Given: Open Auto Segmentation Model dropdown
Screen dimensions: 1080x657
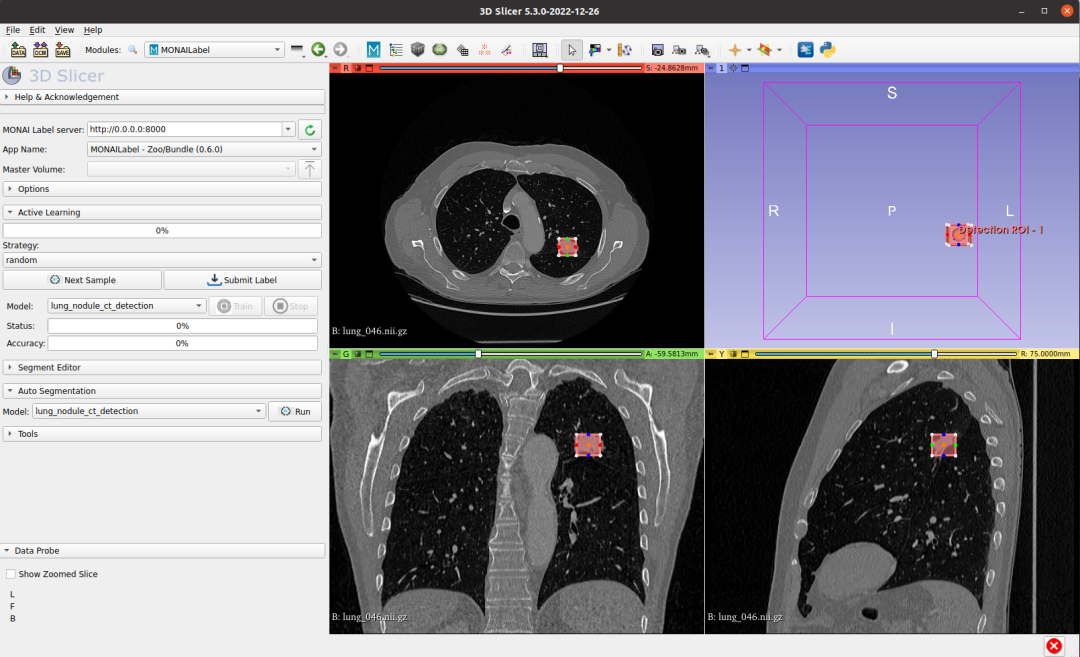Looking at the screenshot, I should point(148,411).
